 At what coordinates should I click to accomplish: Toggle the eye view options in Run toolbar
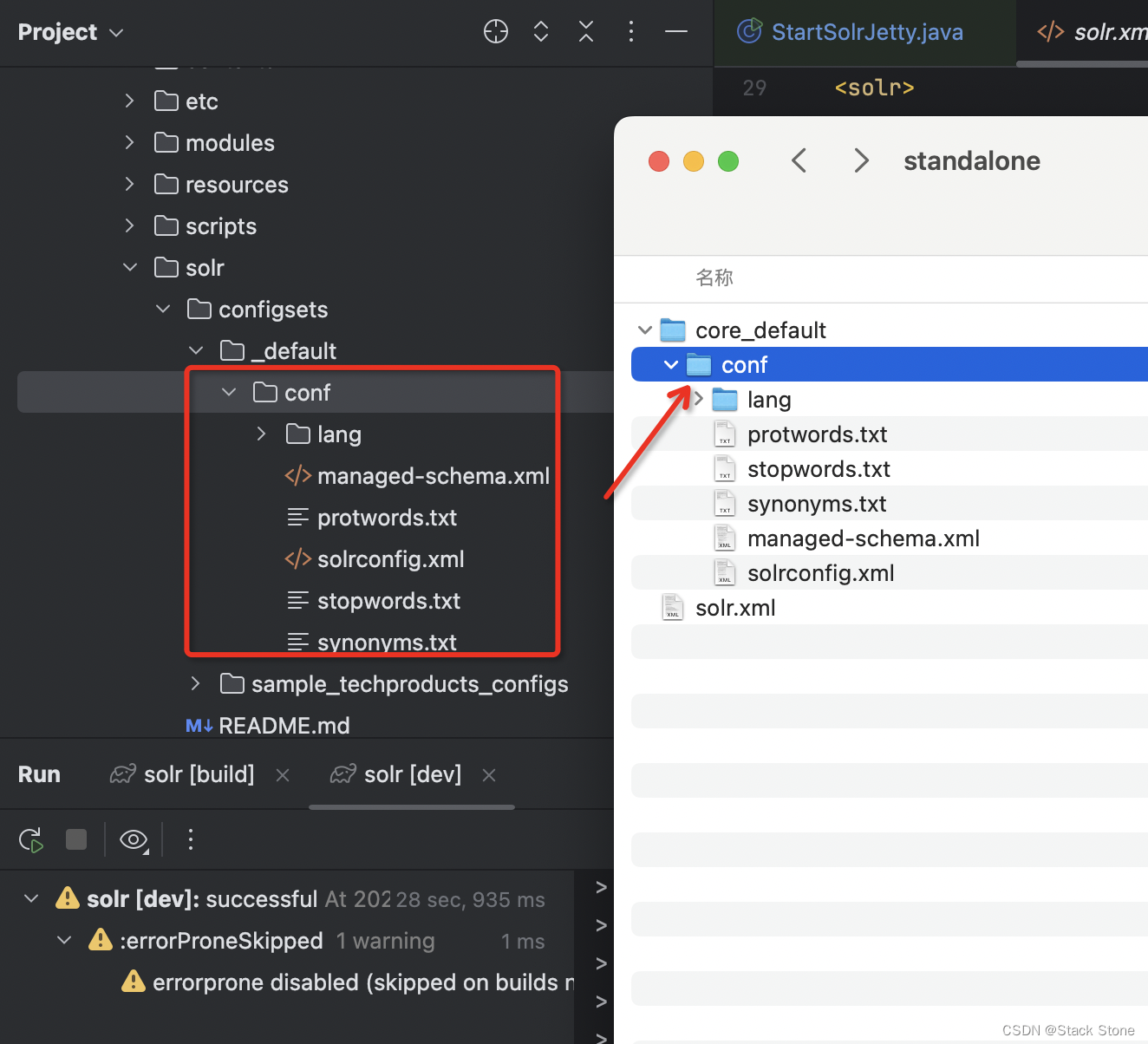(134, 839)
